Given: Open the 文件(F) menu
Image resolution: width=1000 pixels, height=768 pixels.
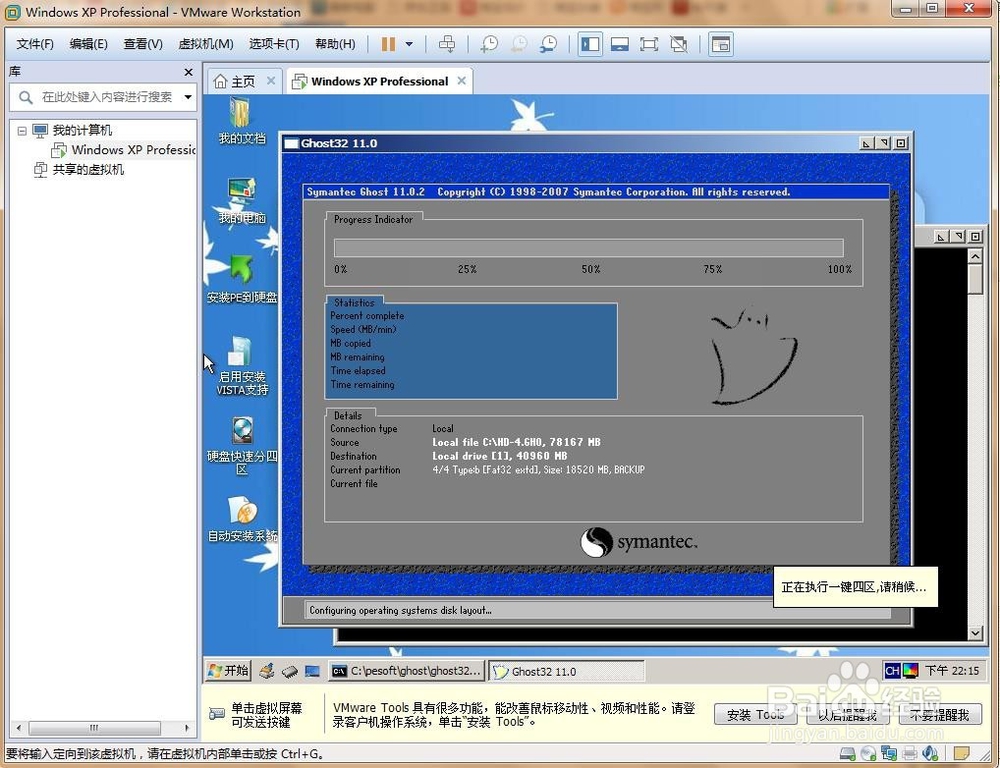Looking at the screenshot, I should click(35, 44).
